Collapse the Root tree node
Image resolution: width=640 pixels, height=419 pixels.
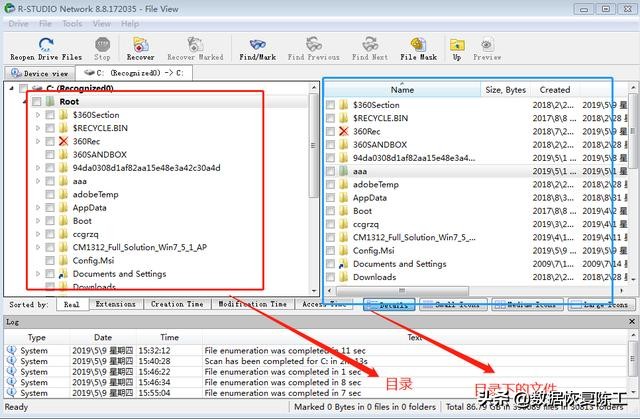[24, 102]
